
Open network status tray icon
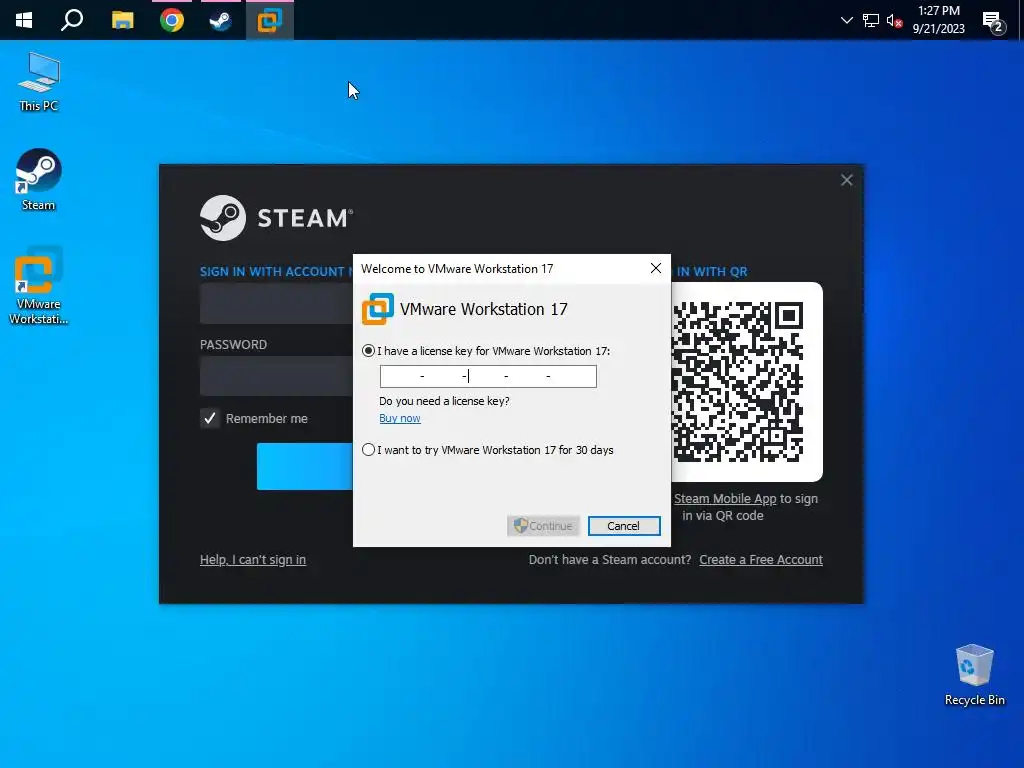tap(871, 20)
